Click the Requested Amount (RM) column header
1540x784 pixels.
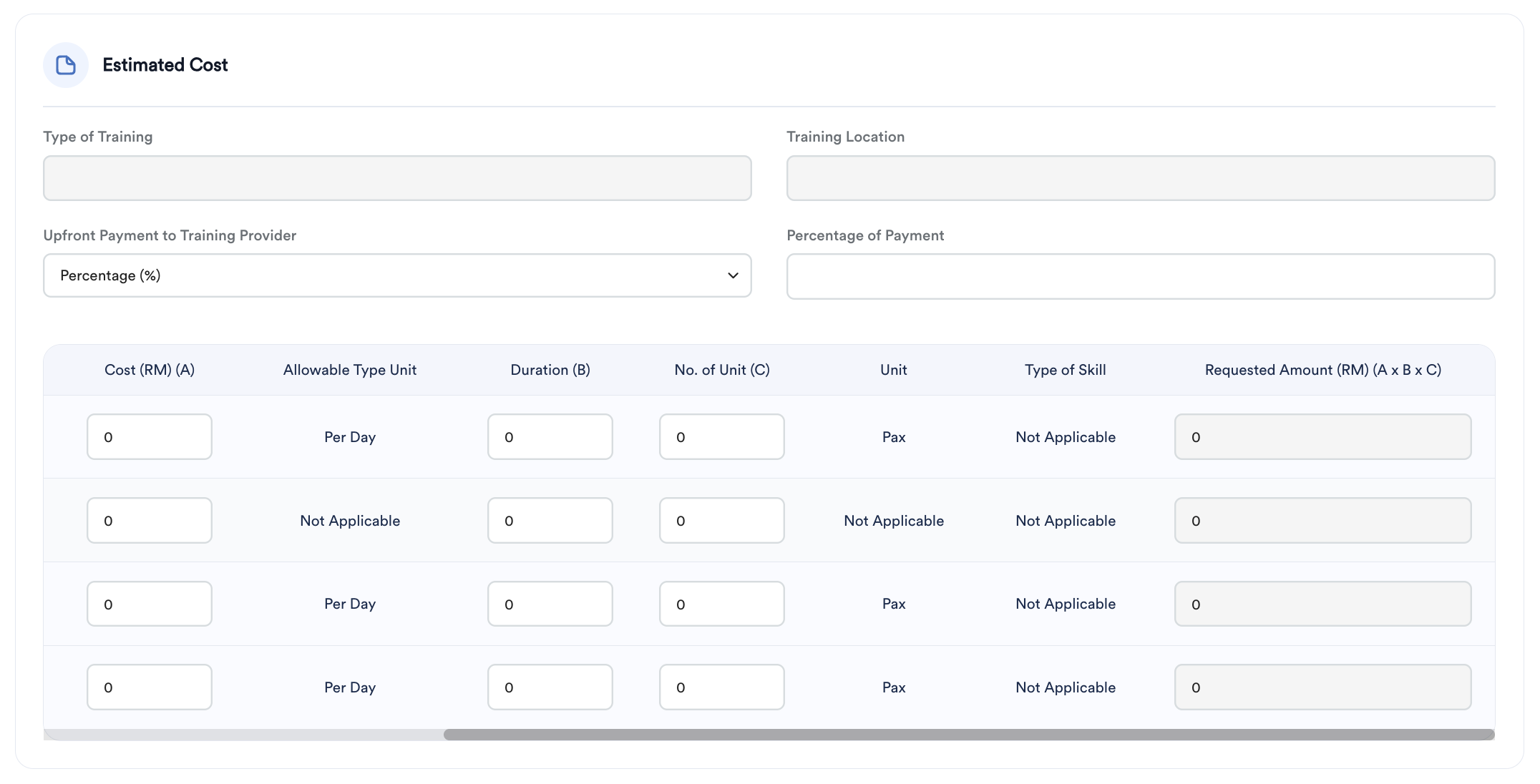coord(1322,370)
